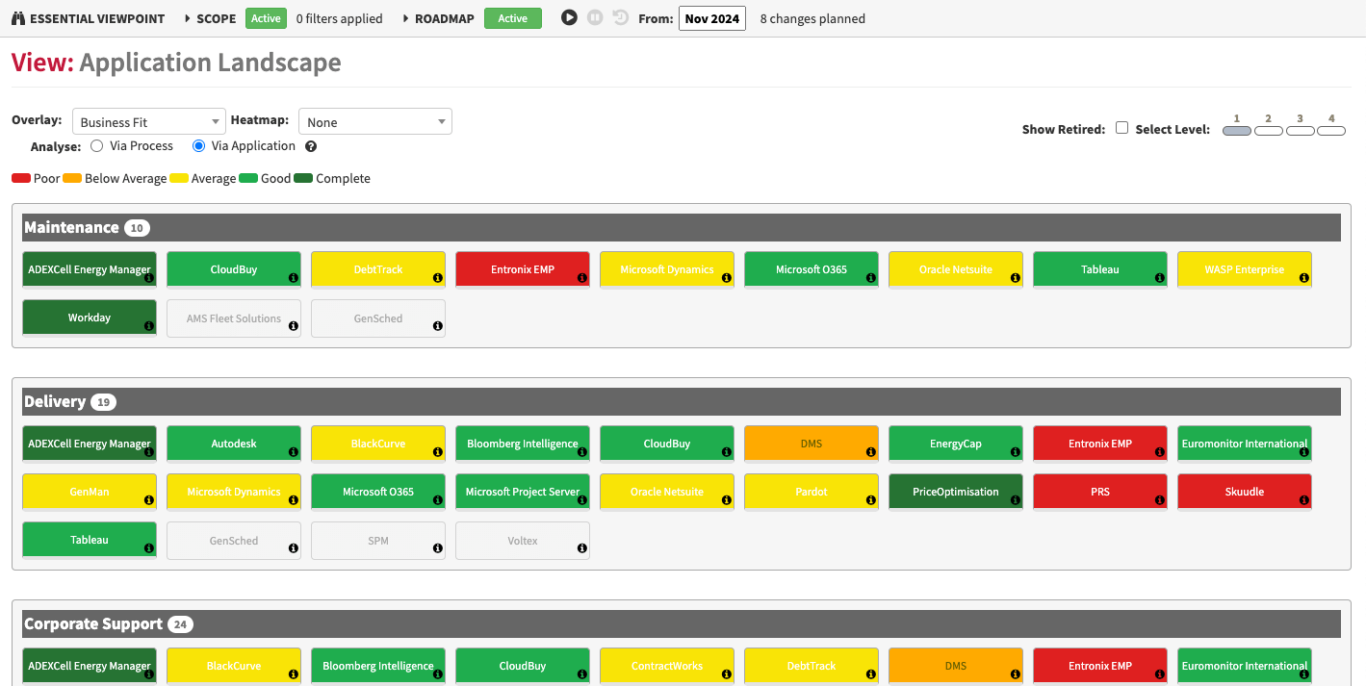Open the Essential Viewpoint binoculars icon
1366x686 pixels.
coord(18,18)
